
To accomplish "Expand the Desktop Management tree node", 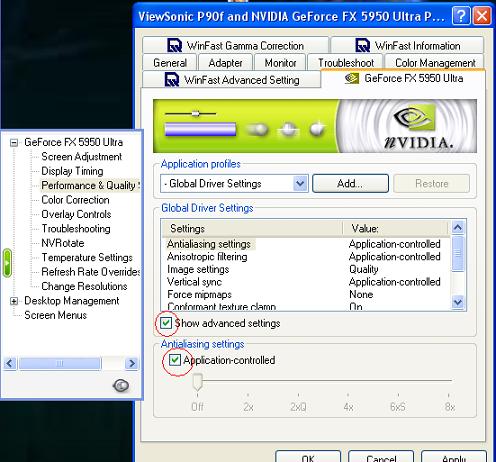I will point(14,301).
